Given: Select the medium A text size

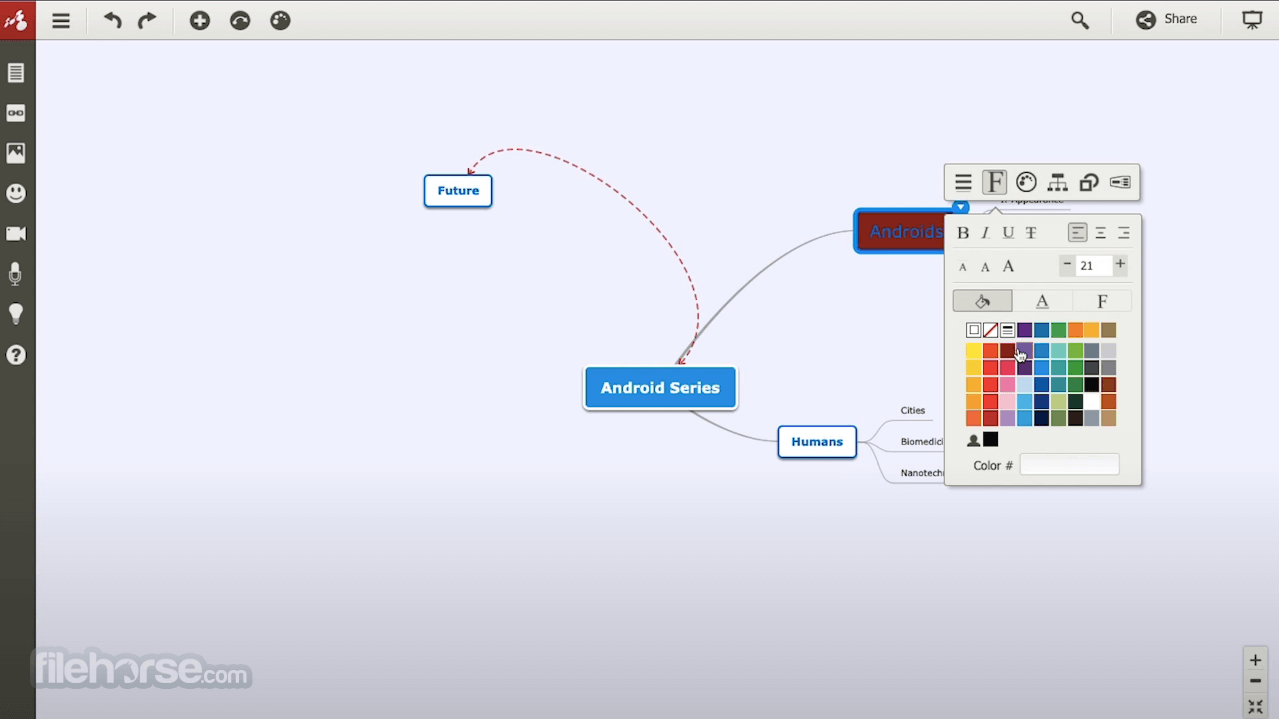Looking at the screenshot, I should coord(985,267).
